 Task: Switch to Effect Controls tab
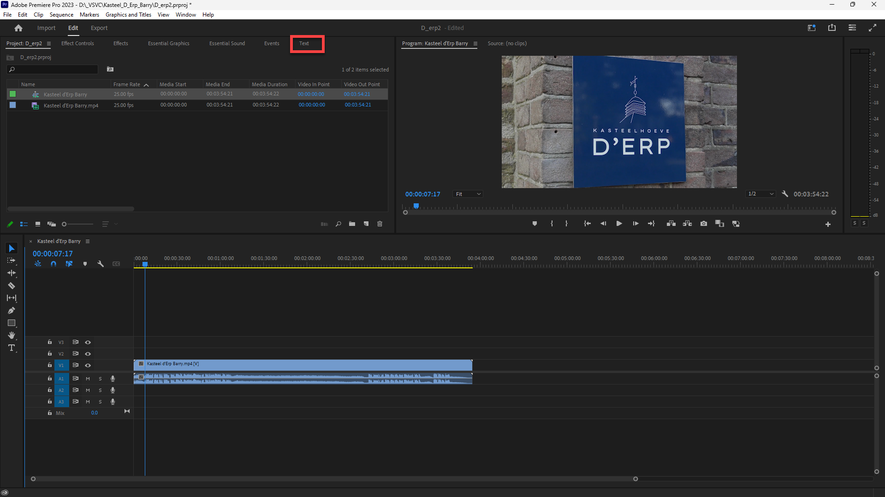[77, 43]
